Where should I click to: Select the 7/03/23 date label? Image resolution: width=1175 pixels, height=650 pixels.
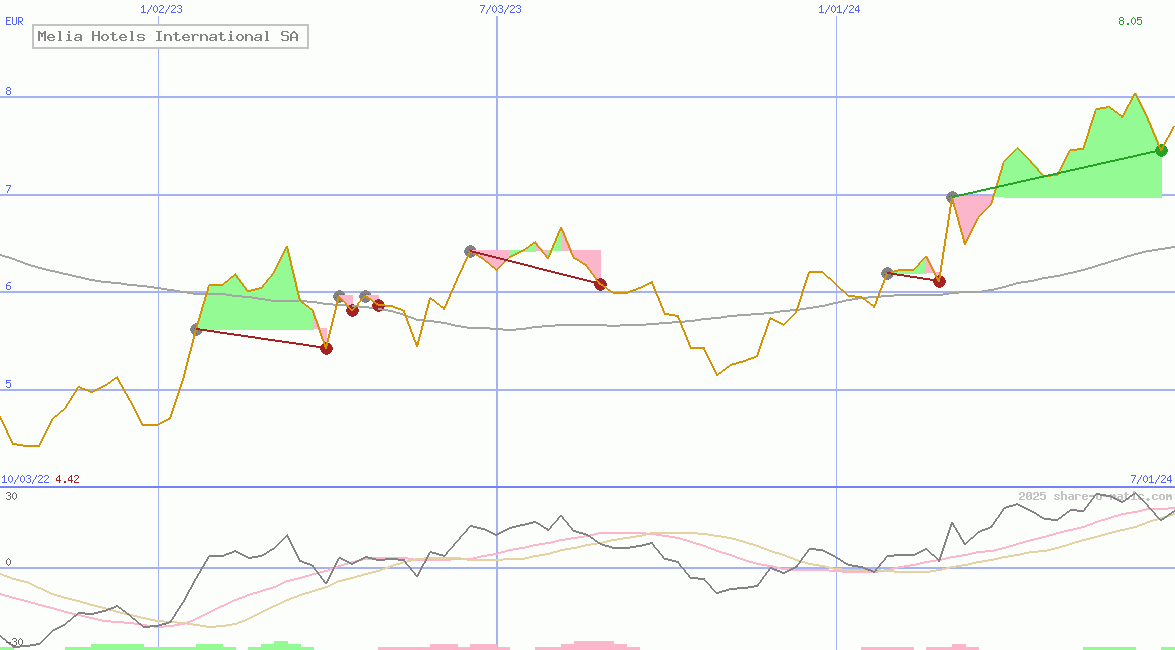click(500, 9)
